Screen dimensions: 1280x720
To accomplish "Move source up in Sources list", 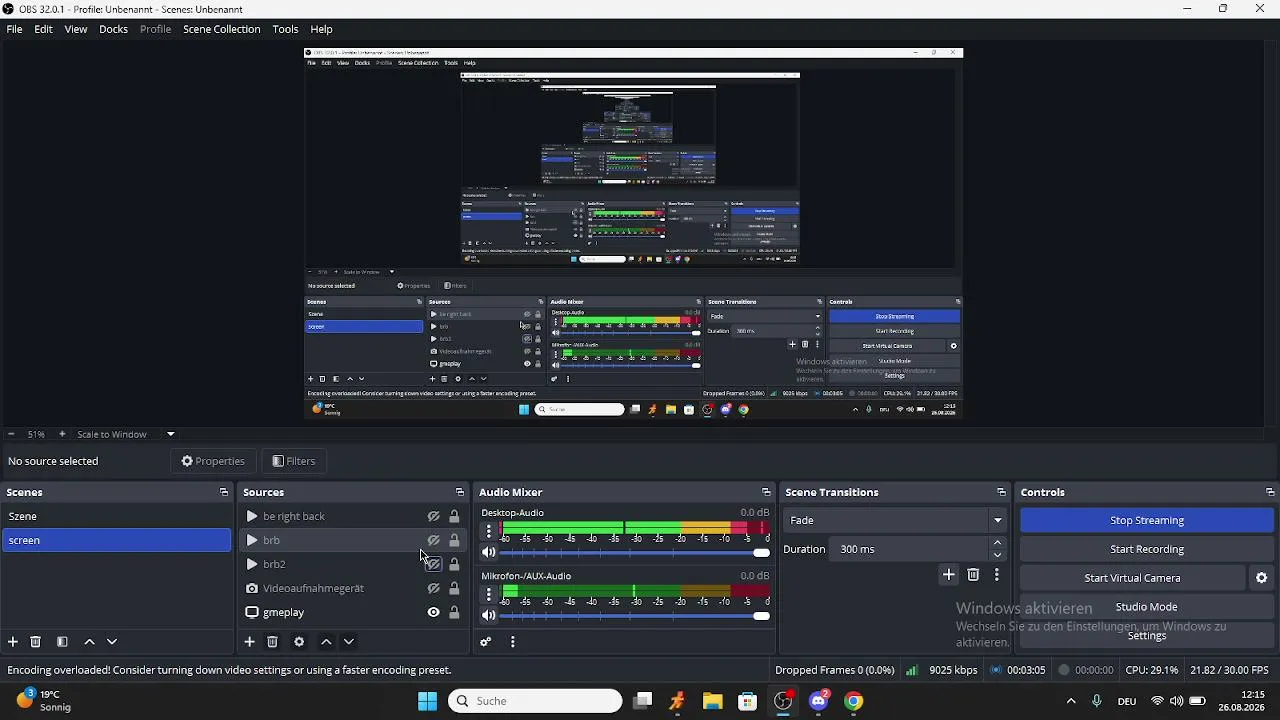I will (326, 642).
